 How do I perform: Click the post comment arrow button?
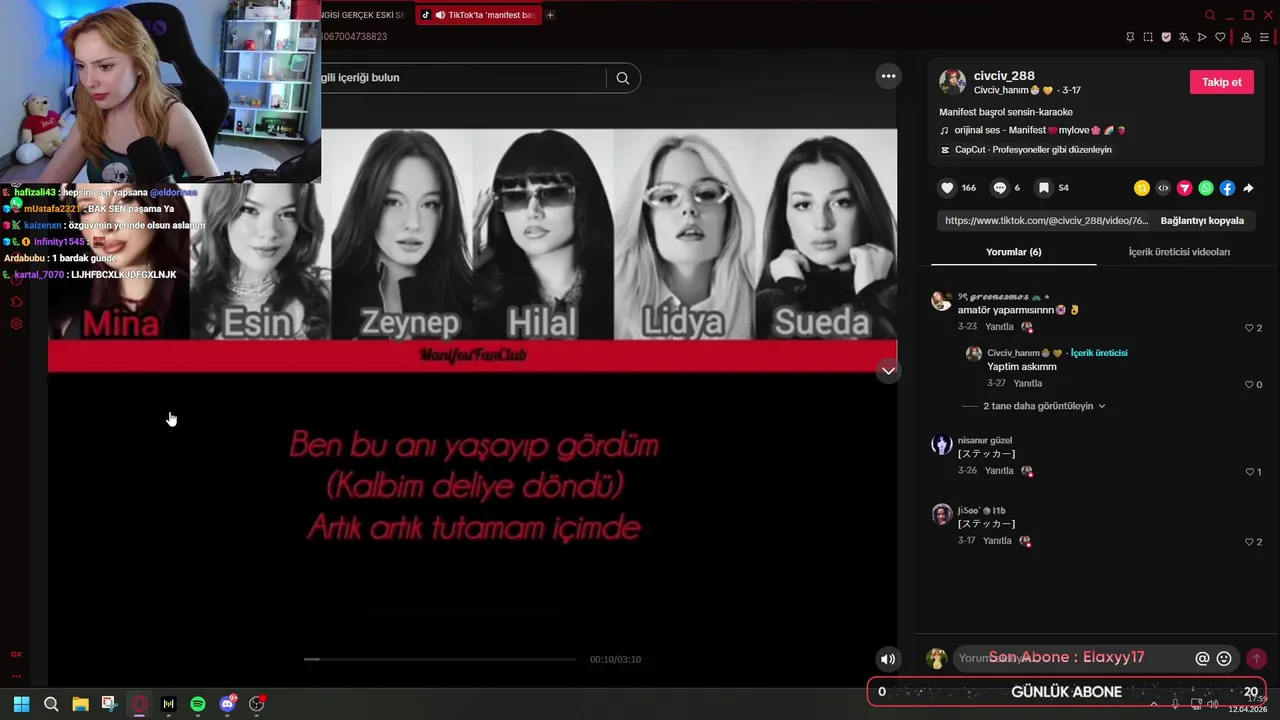pos(1256,658)
